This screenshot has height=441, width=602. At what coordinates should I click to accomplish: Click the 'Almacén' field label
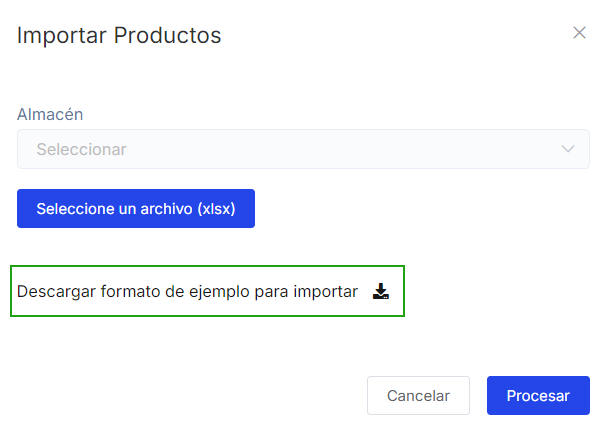(50, 115)
